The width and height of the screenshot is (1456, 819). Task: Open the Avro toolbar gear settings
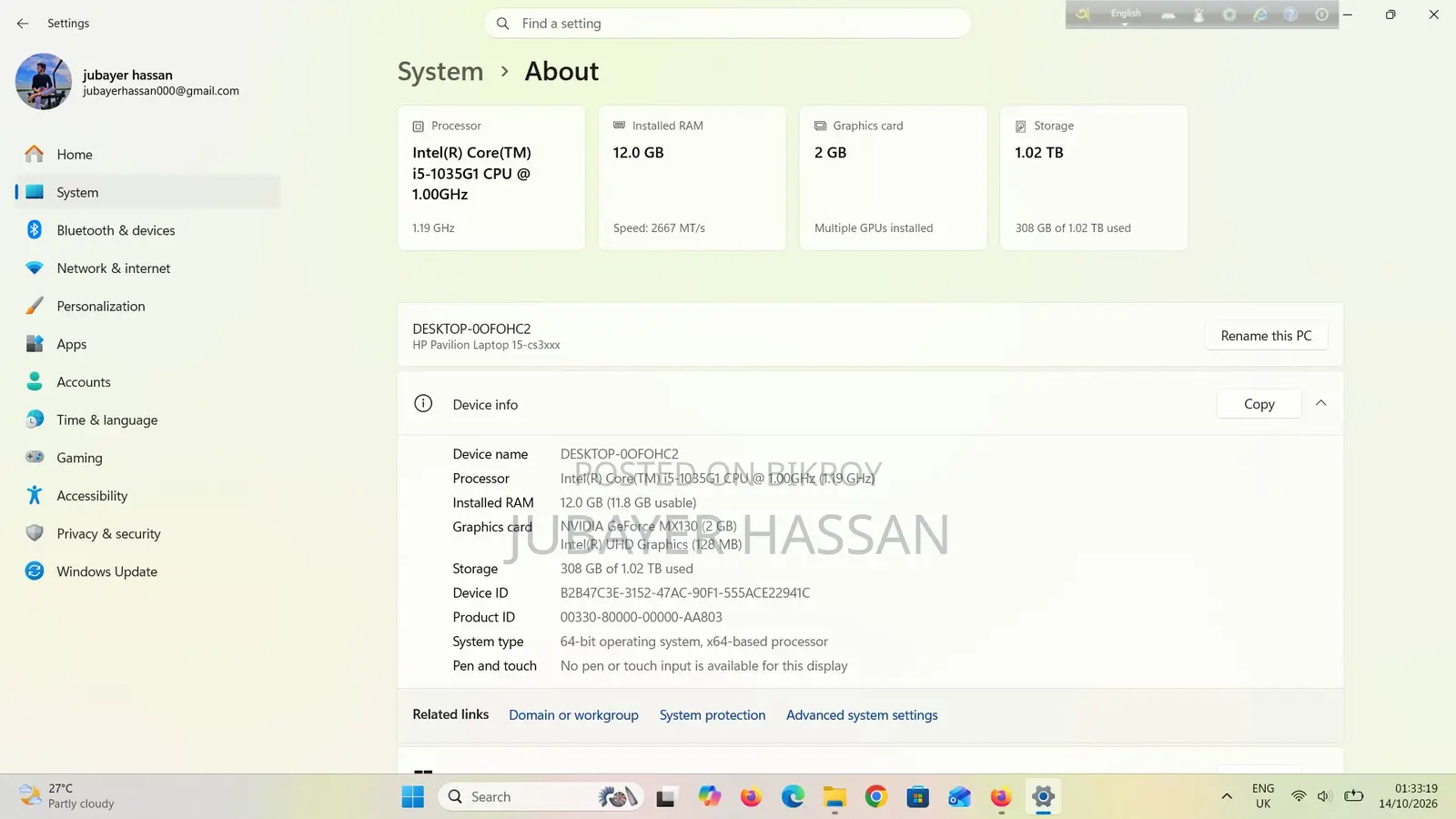[x=1229, y=15]
